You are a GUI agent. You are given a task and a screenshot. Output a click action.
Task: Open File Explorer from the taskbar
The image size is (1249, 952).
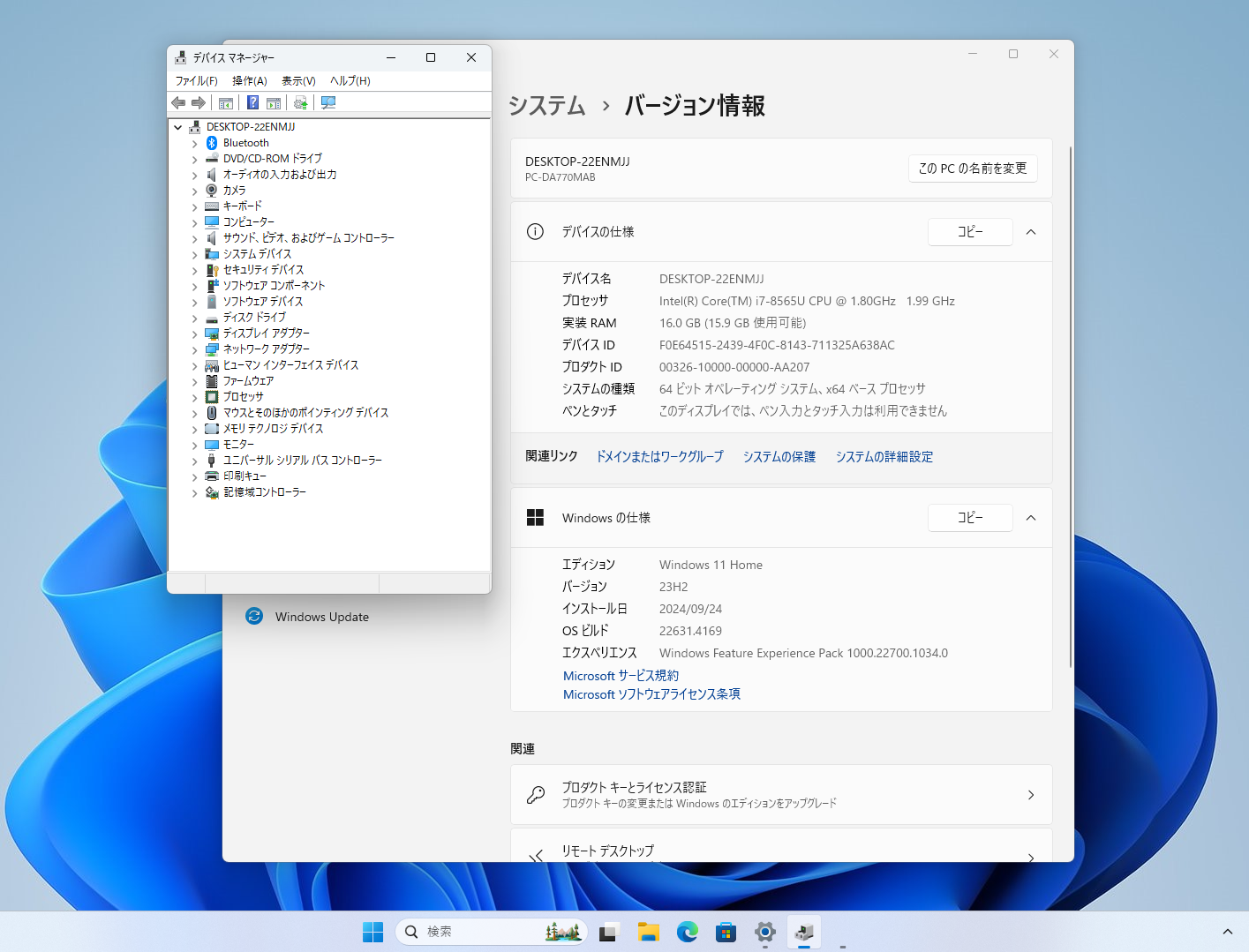[649, 932]
